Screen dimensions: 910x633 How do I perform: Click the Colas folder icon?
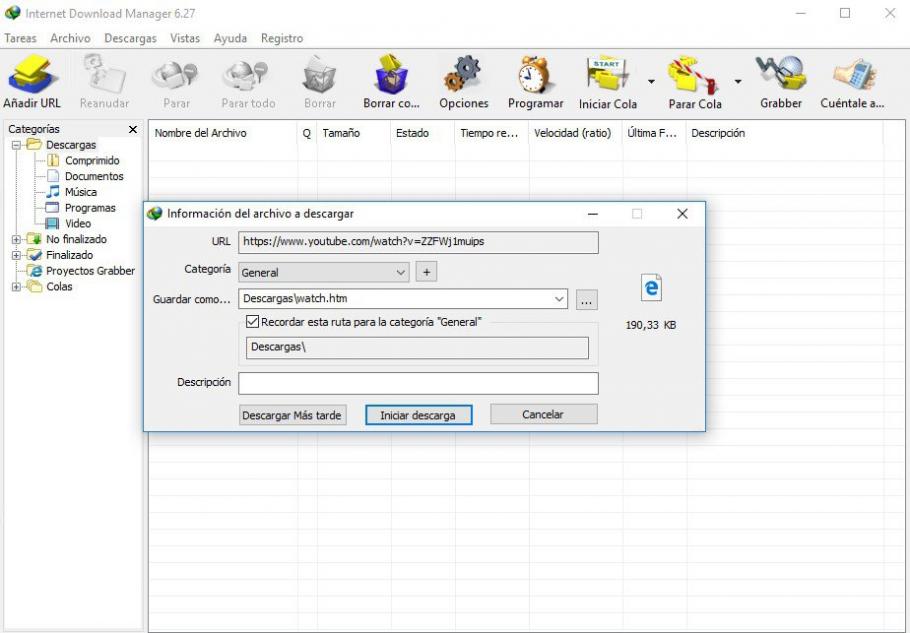click(x=34, y=287)
